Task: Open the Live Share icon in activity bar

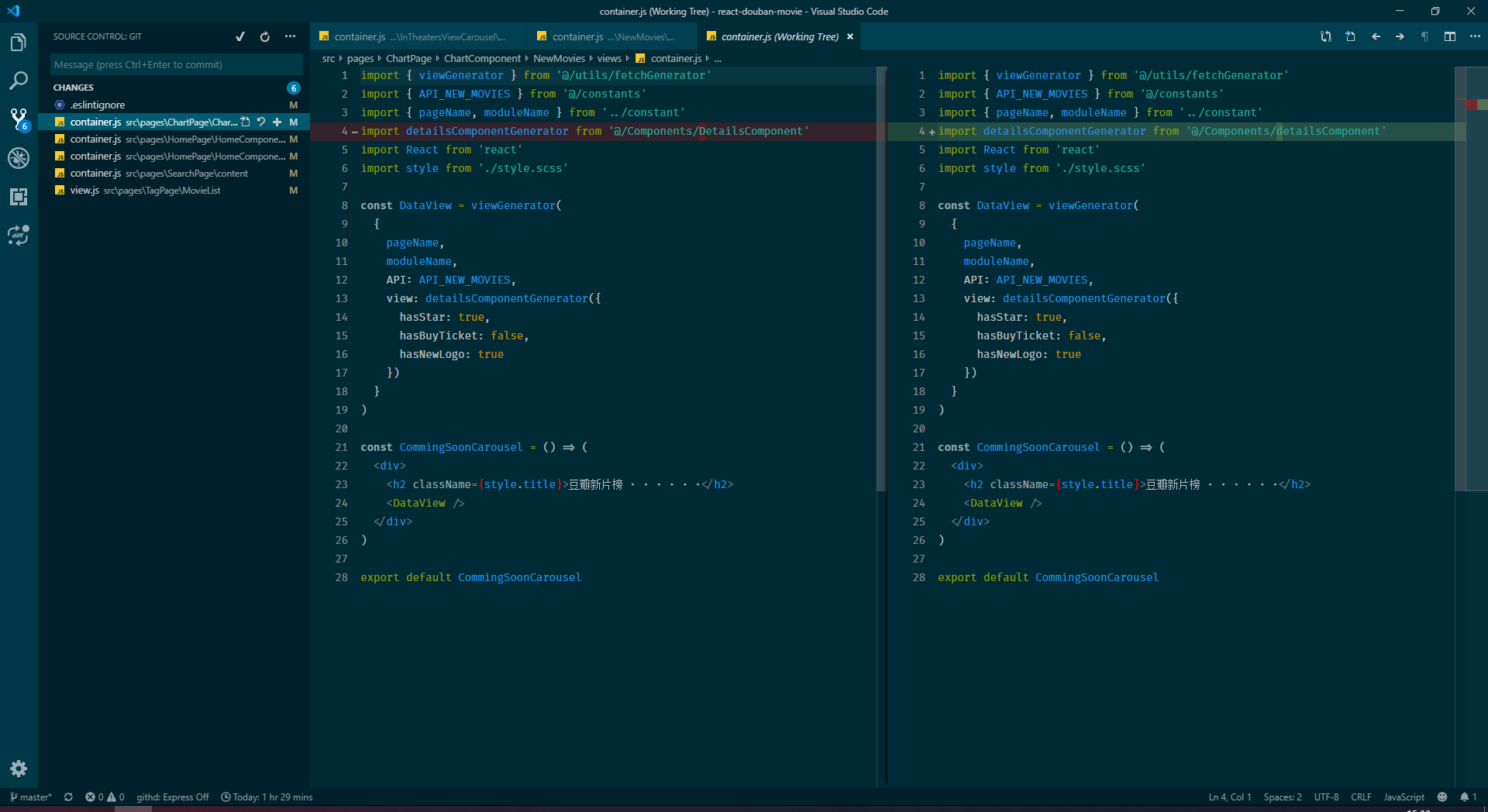Action: pos(19,235)
